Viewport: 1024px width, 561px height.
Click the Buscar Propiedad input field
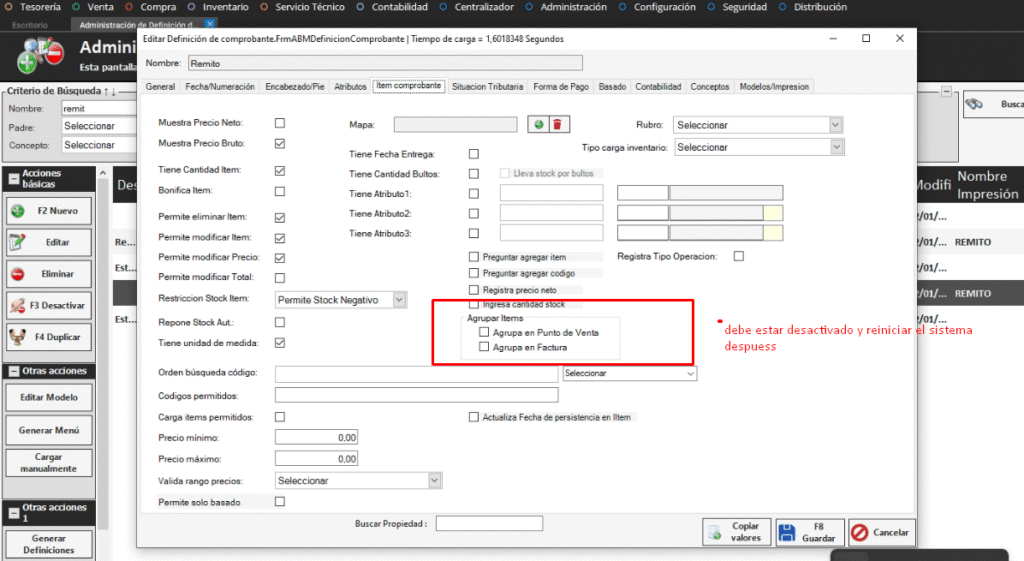[x=490, y=523]
